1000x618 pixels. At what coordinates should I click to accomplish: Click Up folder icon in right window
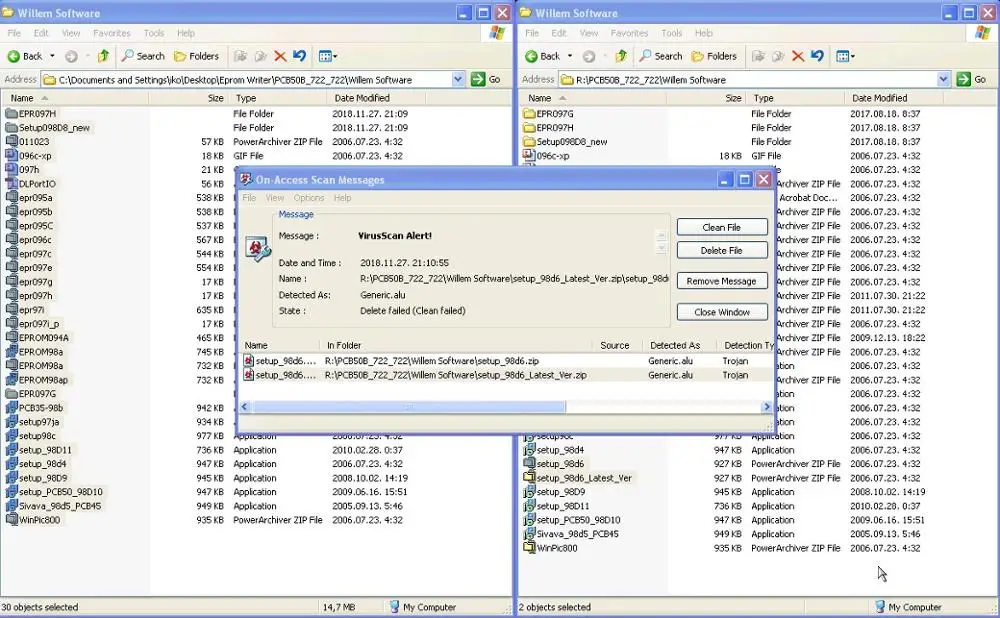coord(621,56)
